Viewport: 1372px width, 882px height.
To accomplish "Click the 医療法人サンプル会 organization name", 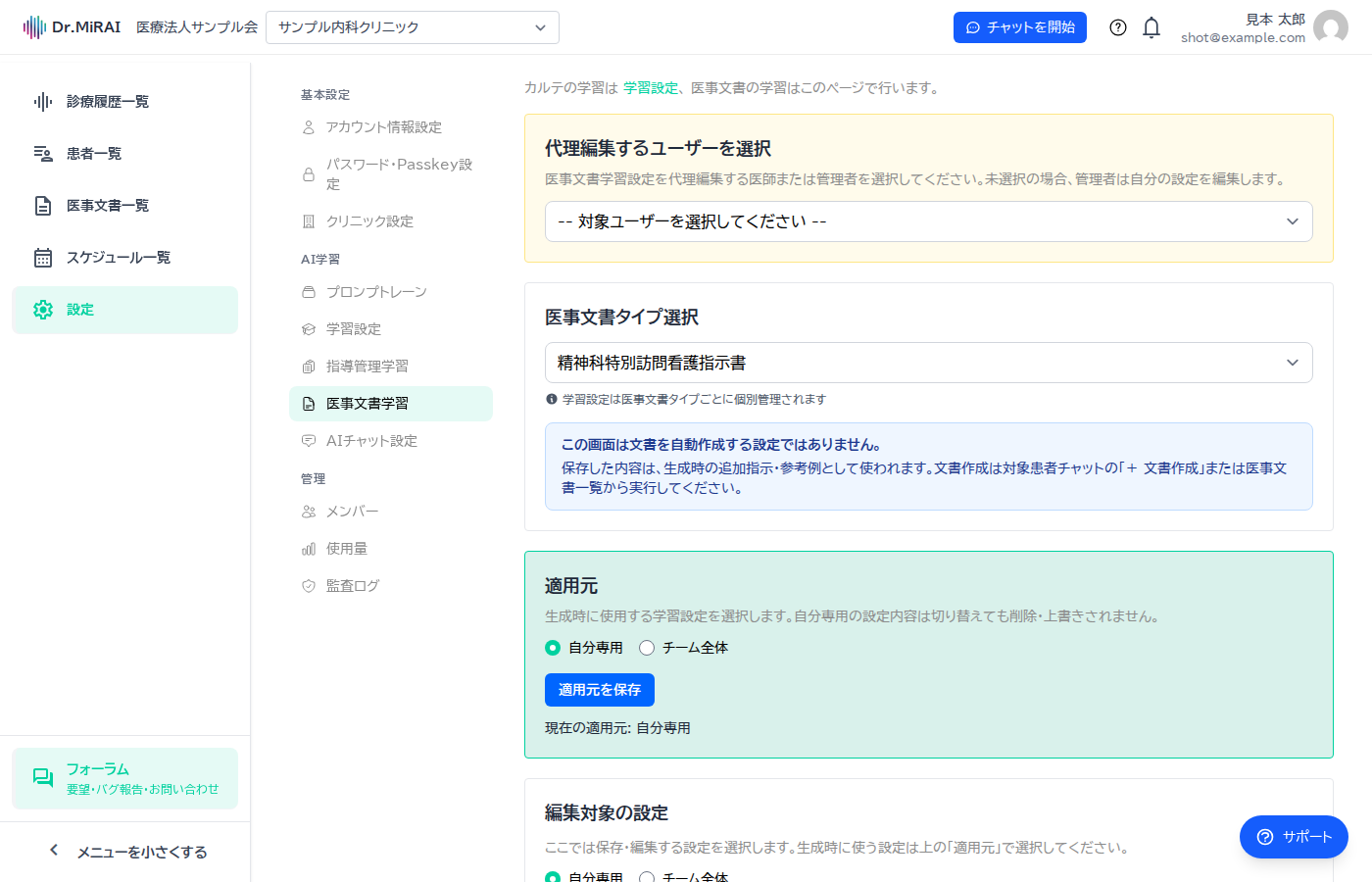I will click(x=197, y=27).
